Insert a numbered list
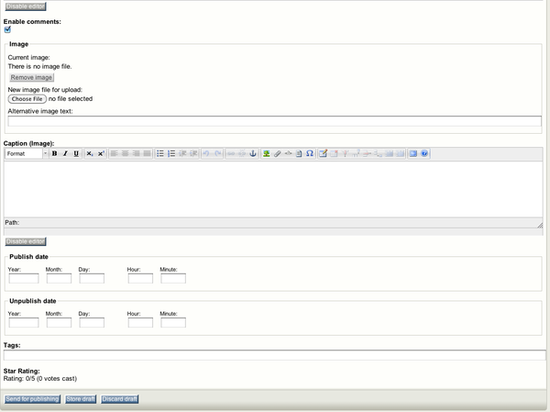The width and height of the screenshot is (550, 412). pyautogui.click(x=171, y=154)
